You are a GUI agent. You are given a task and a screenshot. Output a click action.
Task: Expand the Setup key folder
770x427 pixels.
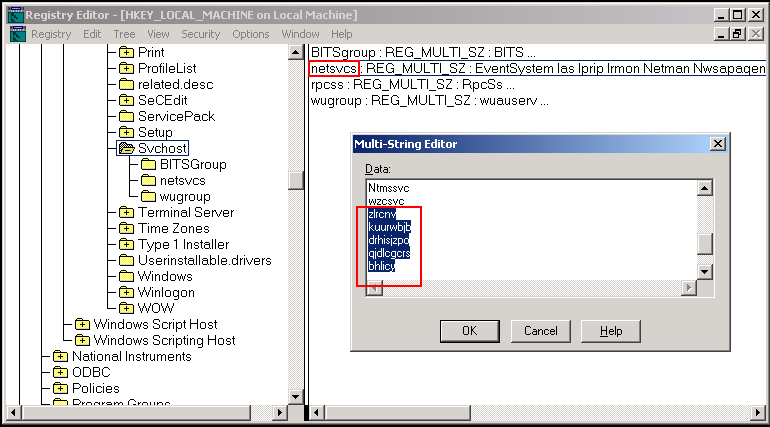[126, 132]
